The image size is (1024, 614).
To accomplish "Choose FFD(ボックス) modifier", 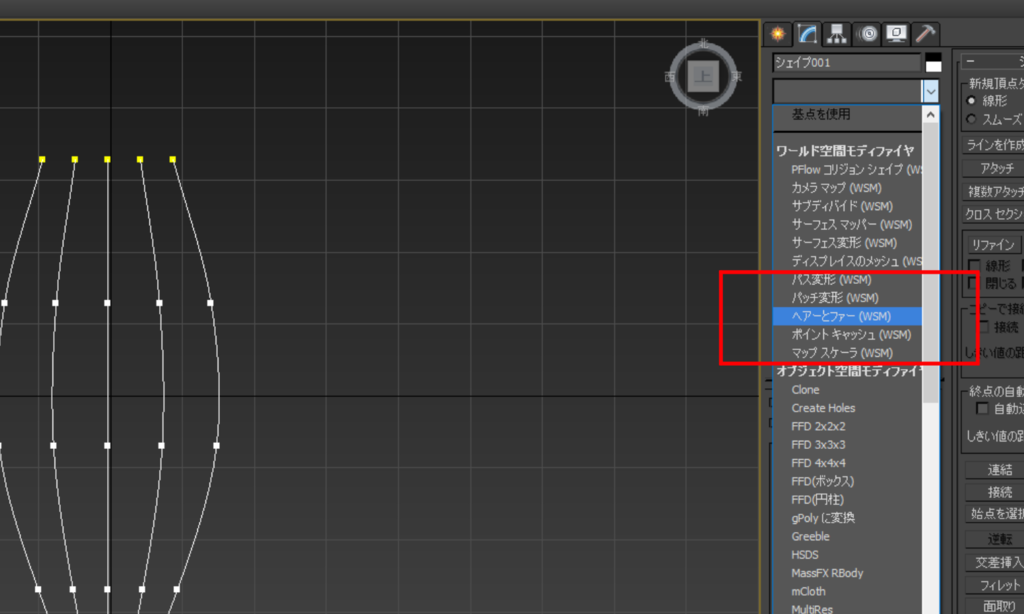I will (848, 481).
